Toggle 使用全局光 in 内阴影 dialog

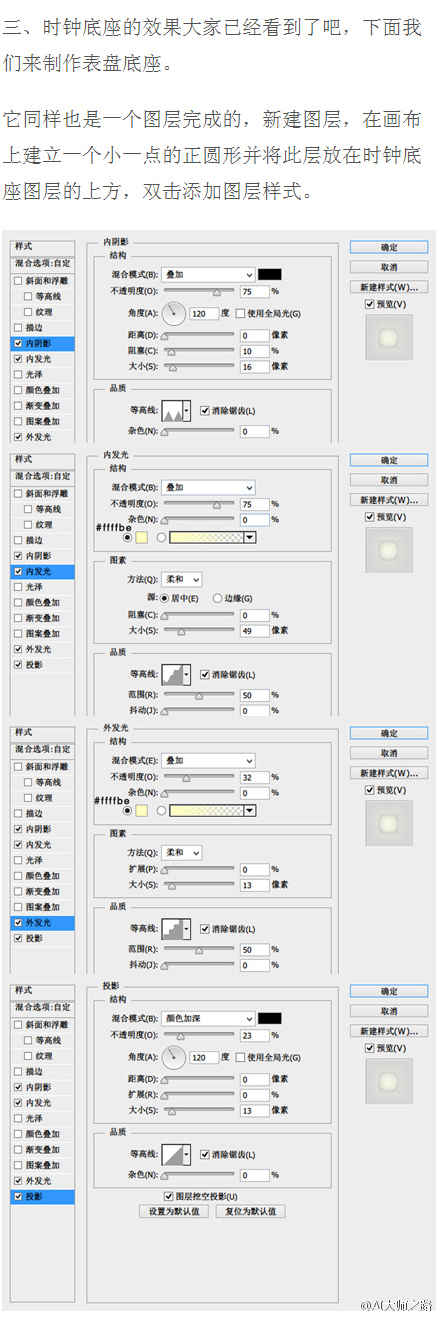point(241,313)
